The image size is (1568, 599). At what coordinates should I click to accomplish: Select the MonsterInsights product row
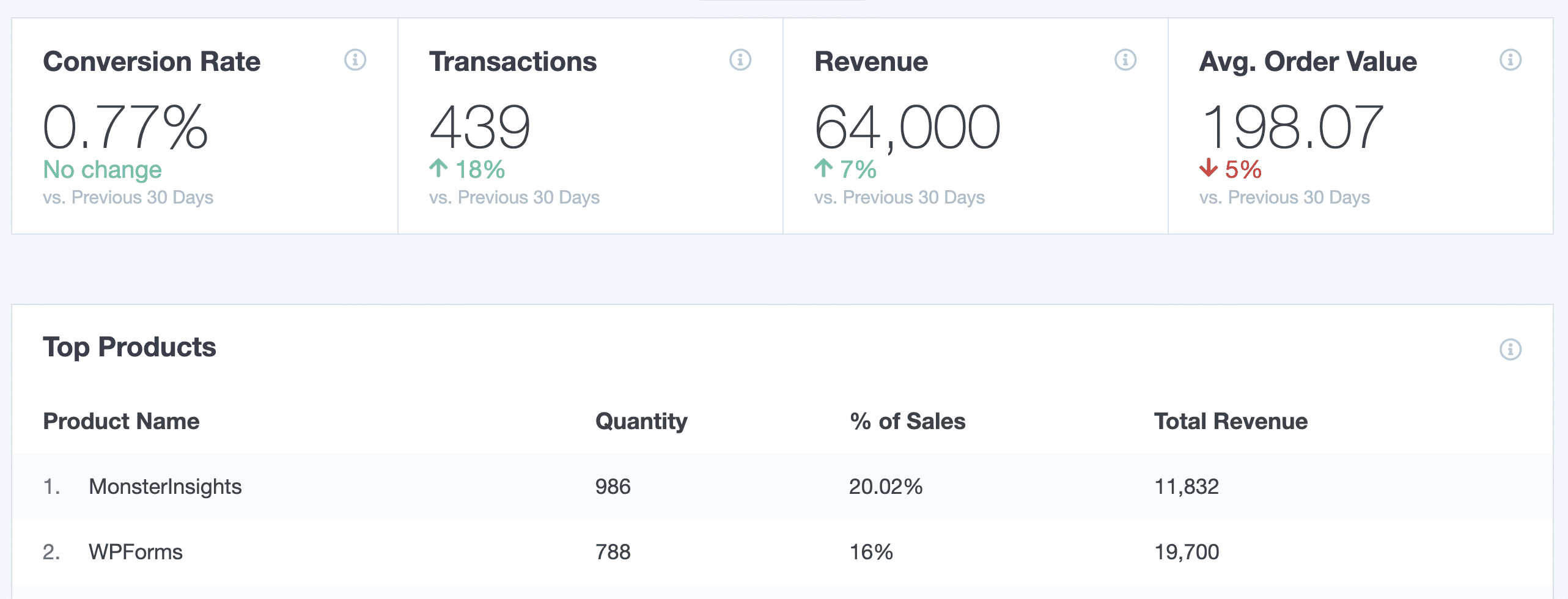pyautogui.click(x=165, y=487)
